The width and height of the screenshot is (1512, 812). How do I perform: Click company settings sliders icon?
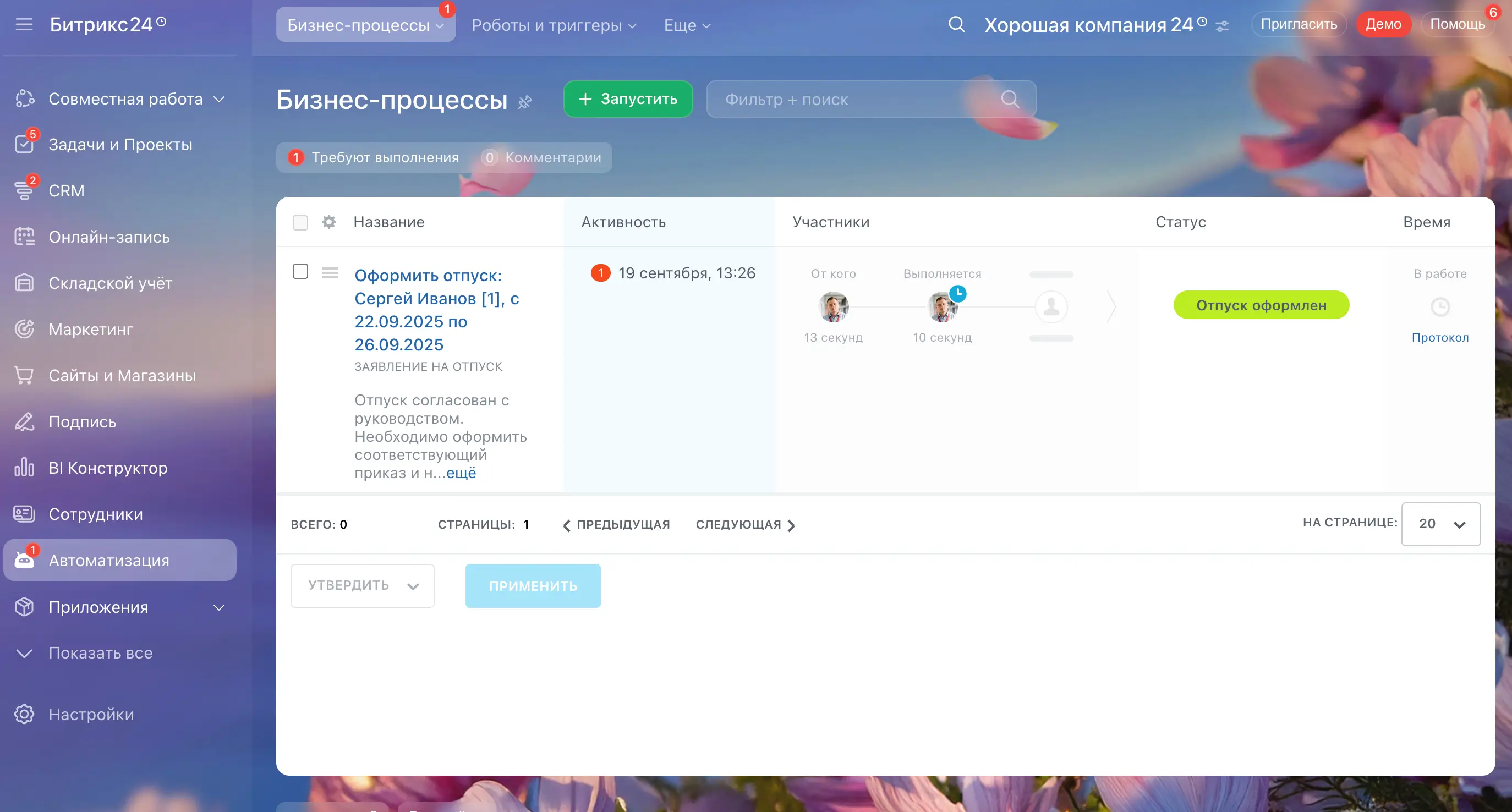click(1222, 26)
